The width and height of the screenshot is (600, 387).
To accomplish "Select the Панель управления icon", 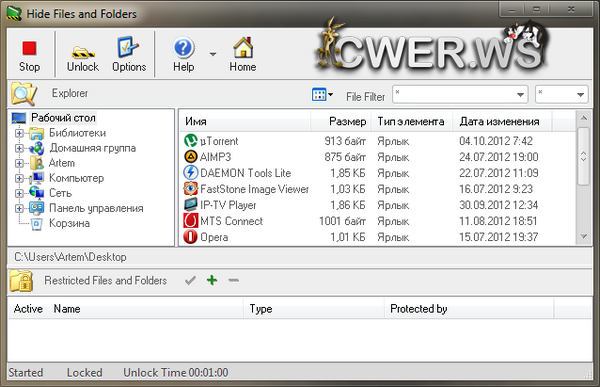I will pos(37,208).
